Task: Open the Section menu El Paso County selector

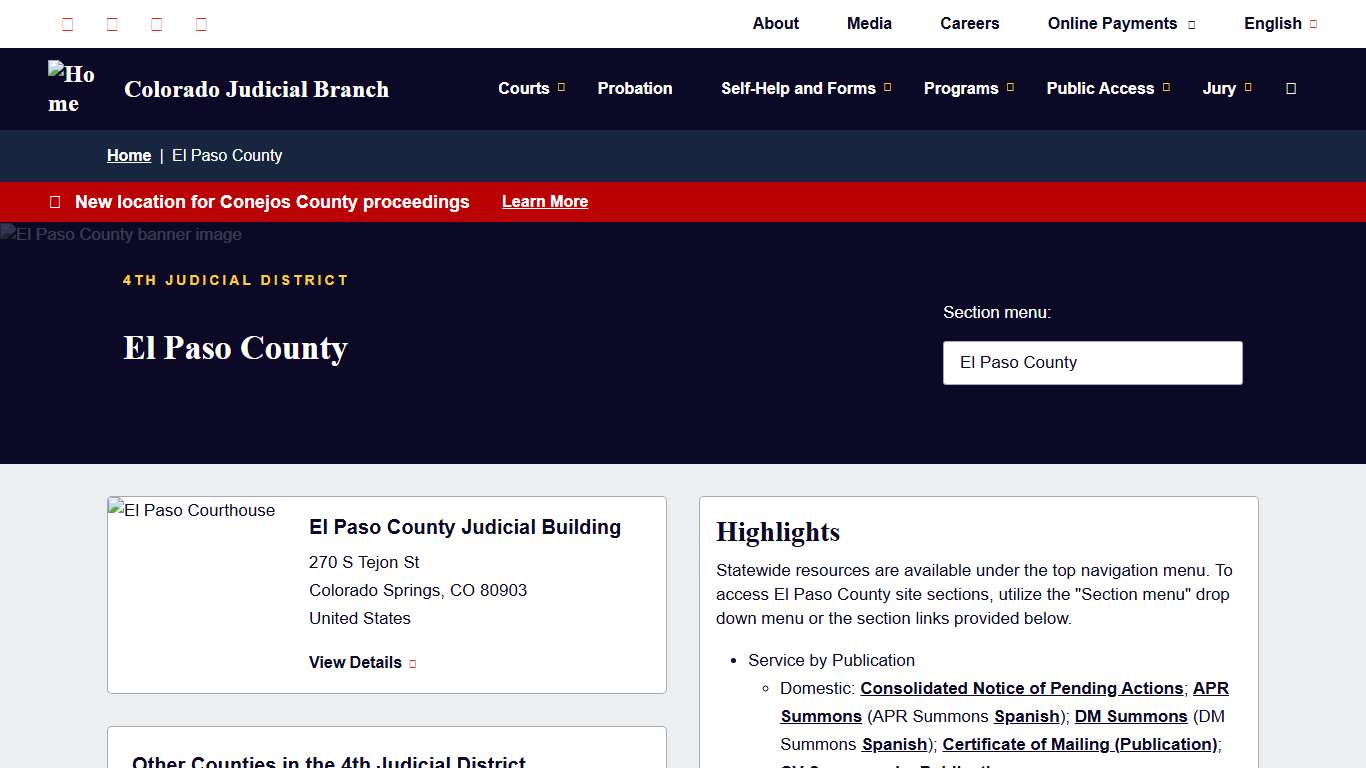Action: pyautogui.click(x=1092, y=362)
